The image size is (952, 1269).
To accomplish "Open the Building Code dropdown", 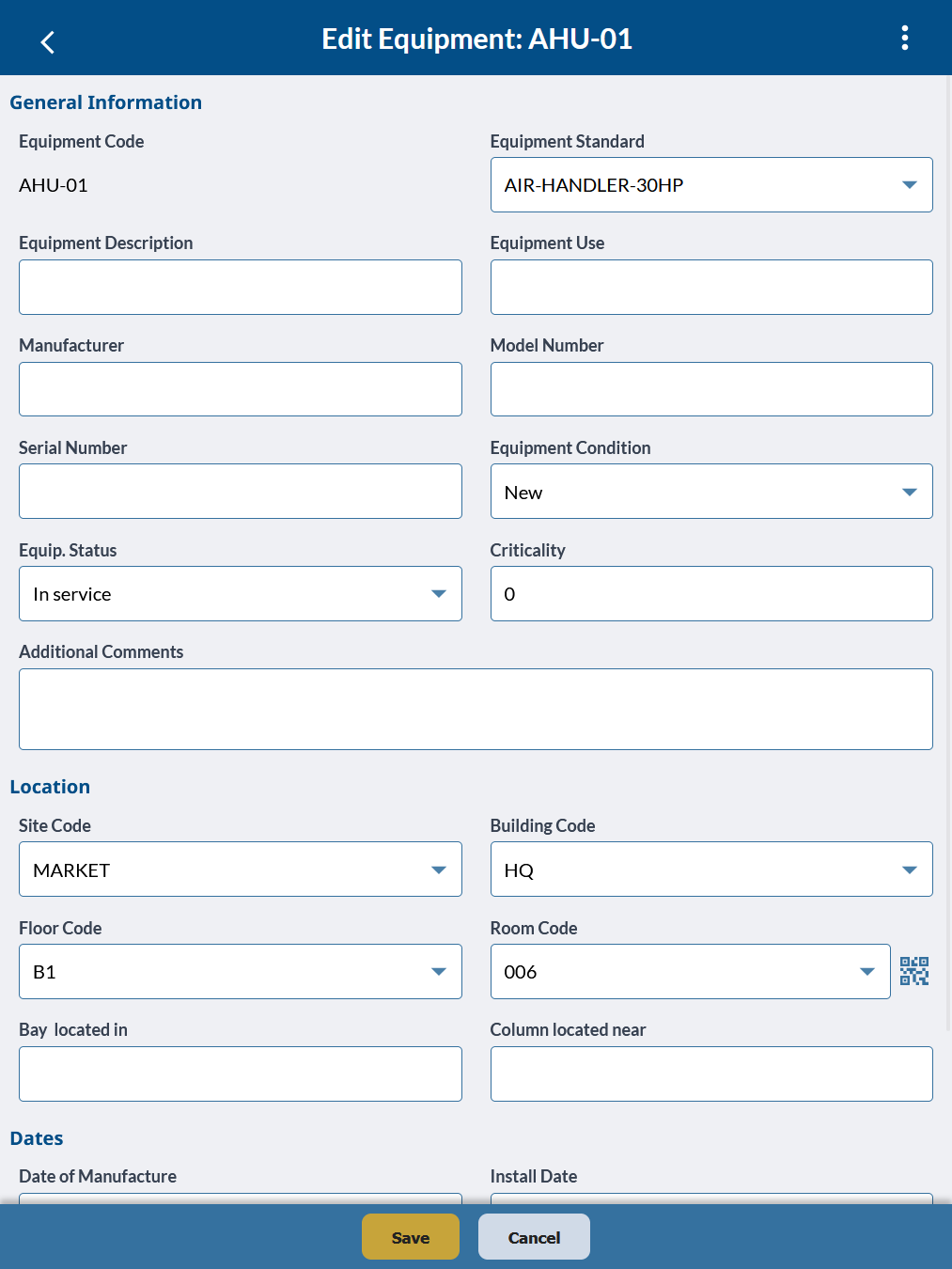I will click(710, 869).
